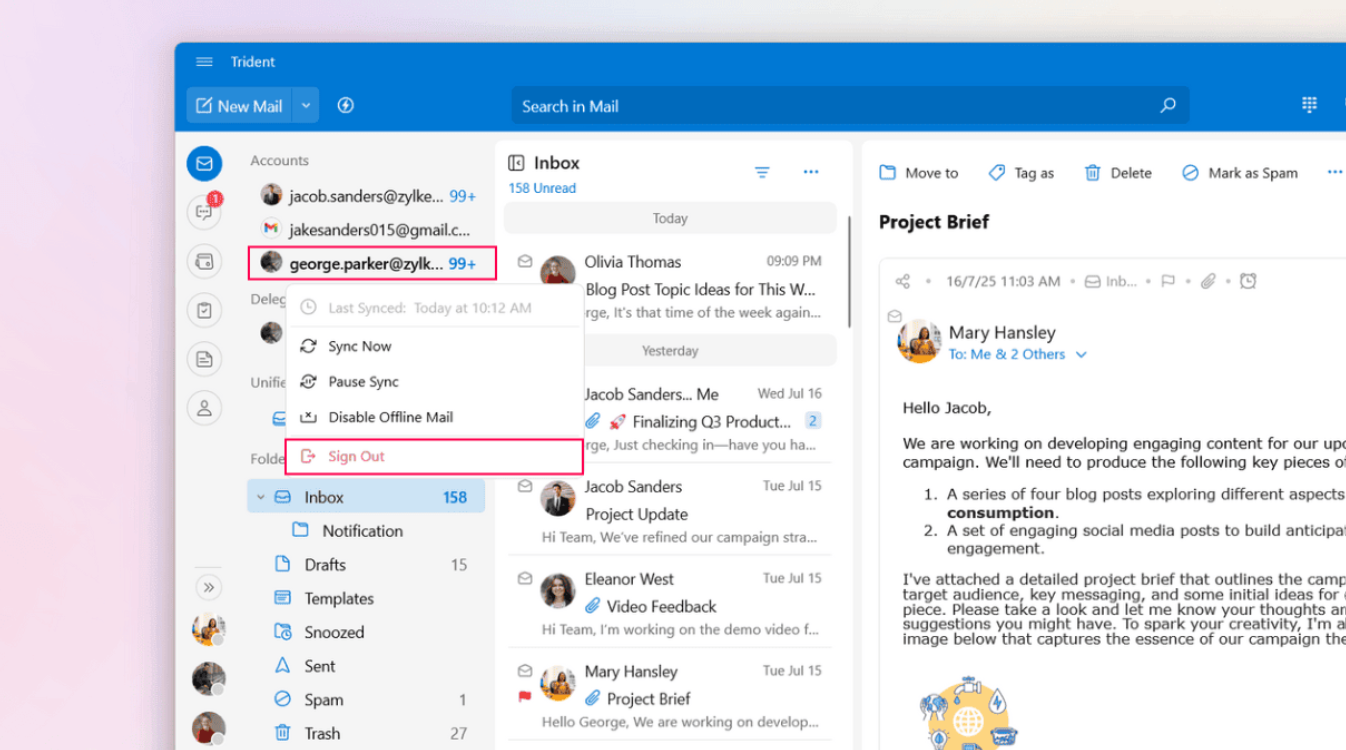Collapse the Inbox folder tree chevron

pyautogui.click(x=261, y=497)
